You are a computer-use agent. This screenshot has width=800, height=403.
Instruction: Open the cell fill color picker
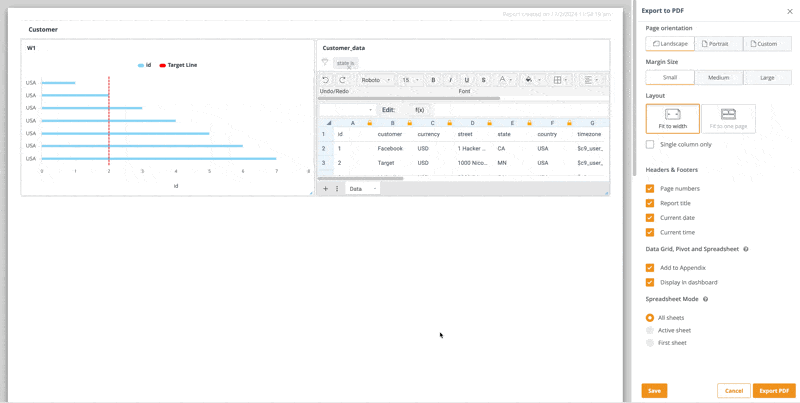529,80
